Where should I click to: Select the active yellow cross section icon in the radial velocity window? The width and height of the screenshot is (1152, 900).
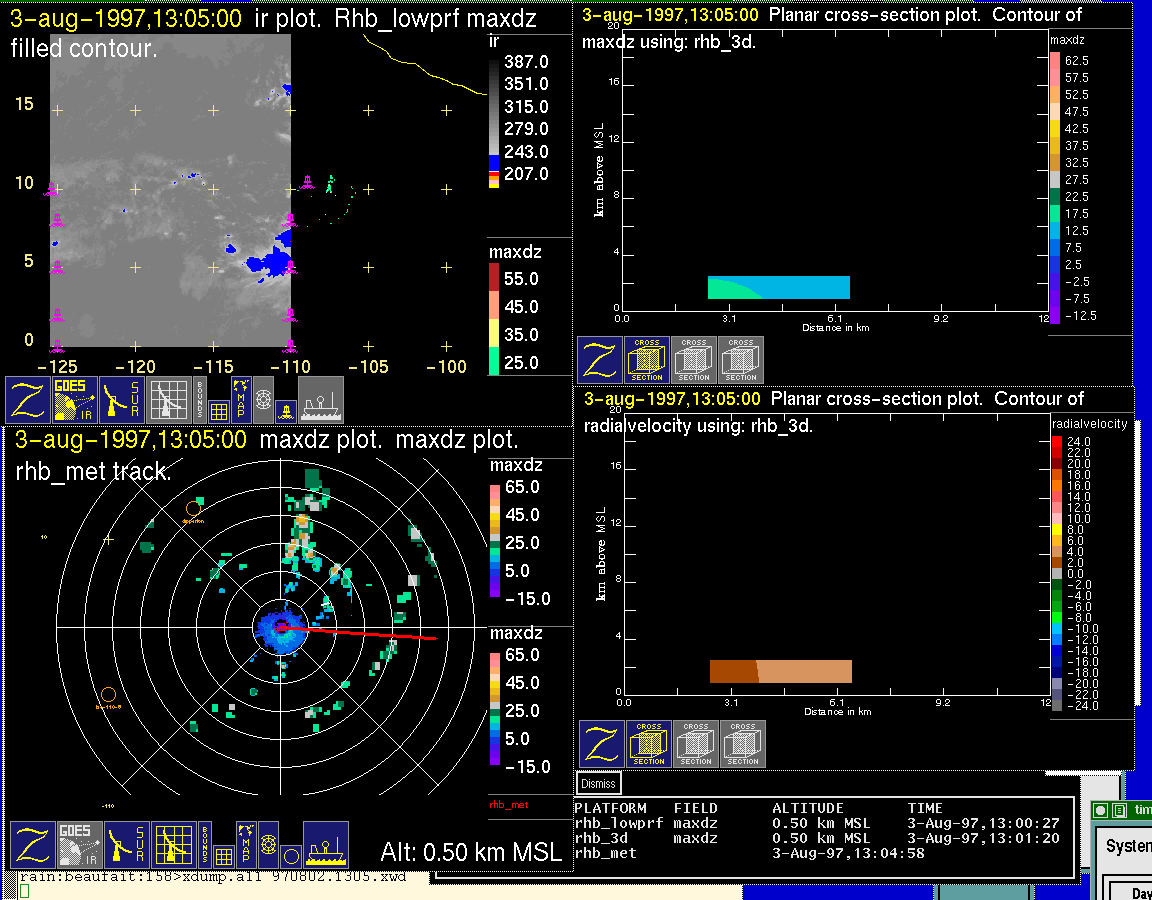click(x=648, y=744)
